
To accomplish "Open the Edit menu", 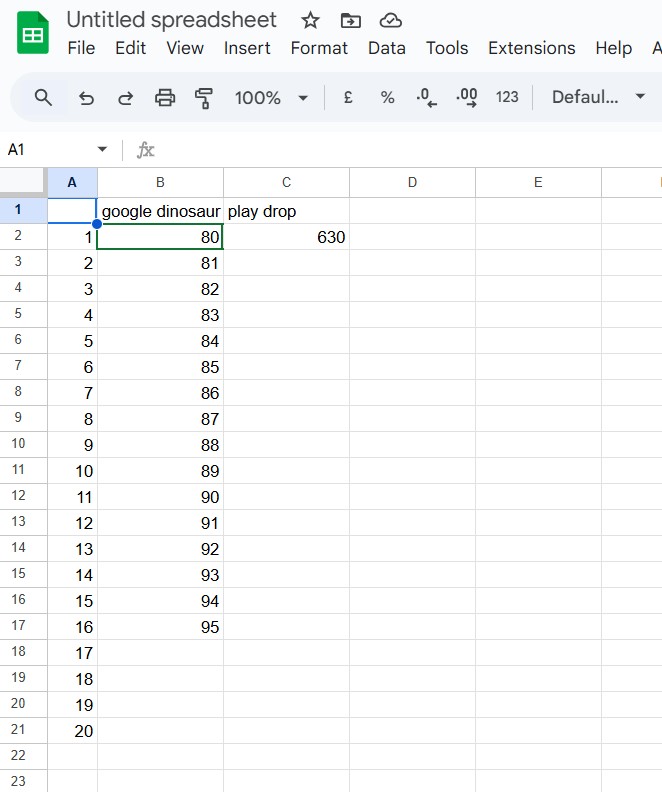I will click(130, 48).
